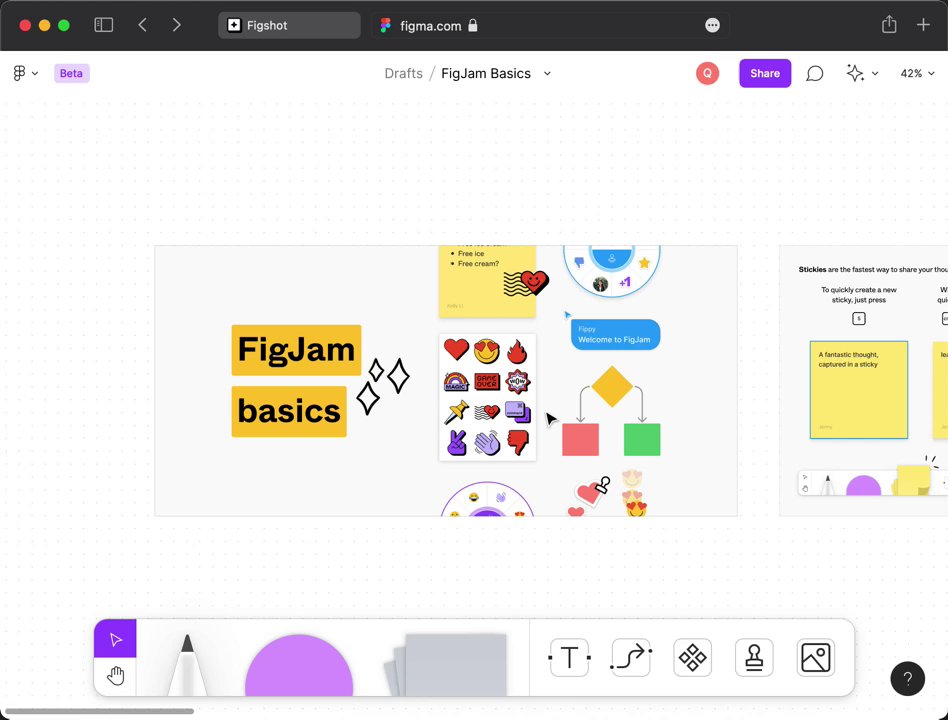The width and height of the screenshot is (948, 720).
Task: Click the Beta badge
Action: click(x=71, y=73)
